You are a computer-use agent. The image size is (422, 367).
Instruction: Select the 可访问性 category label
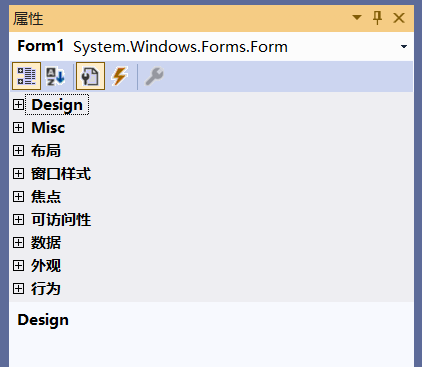[61, 220]
